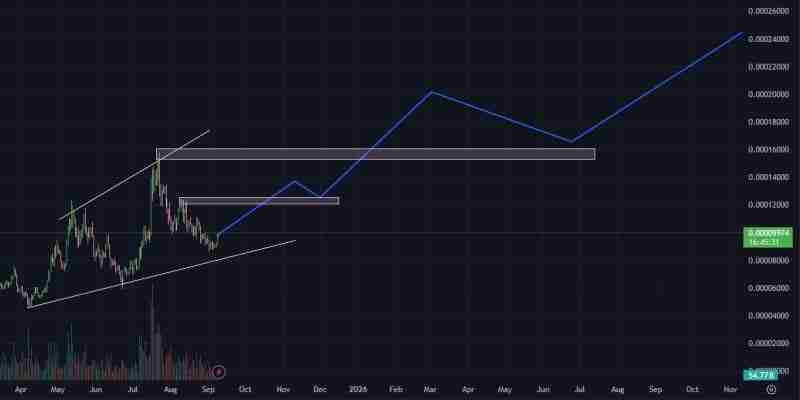
Task: Click the blue projection peak near Mar
Action: click(x=430, y=92)
